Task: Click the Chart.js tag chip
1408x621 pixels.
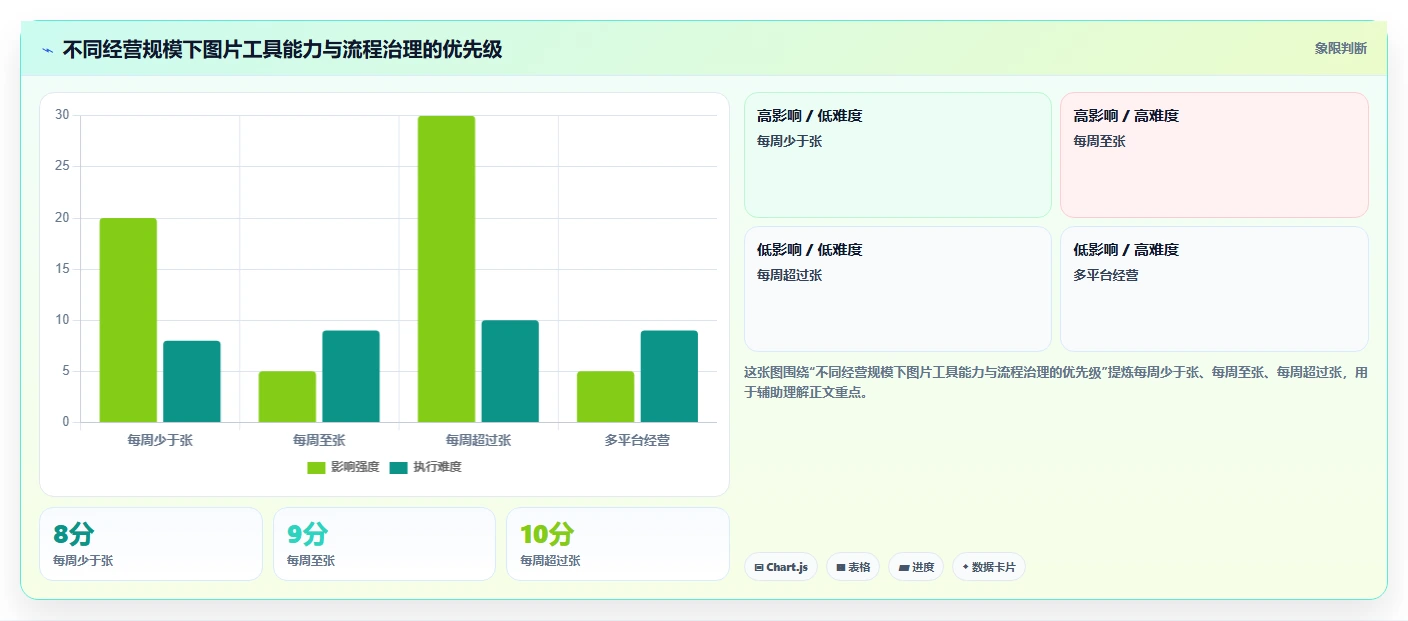Action: 781,567
